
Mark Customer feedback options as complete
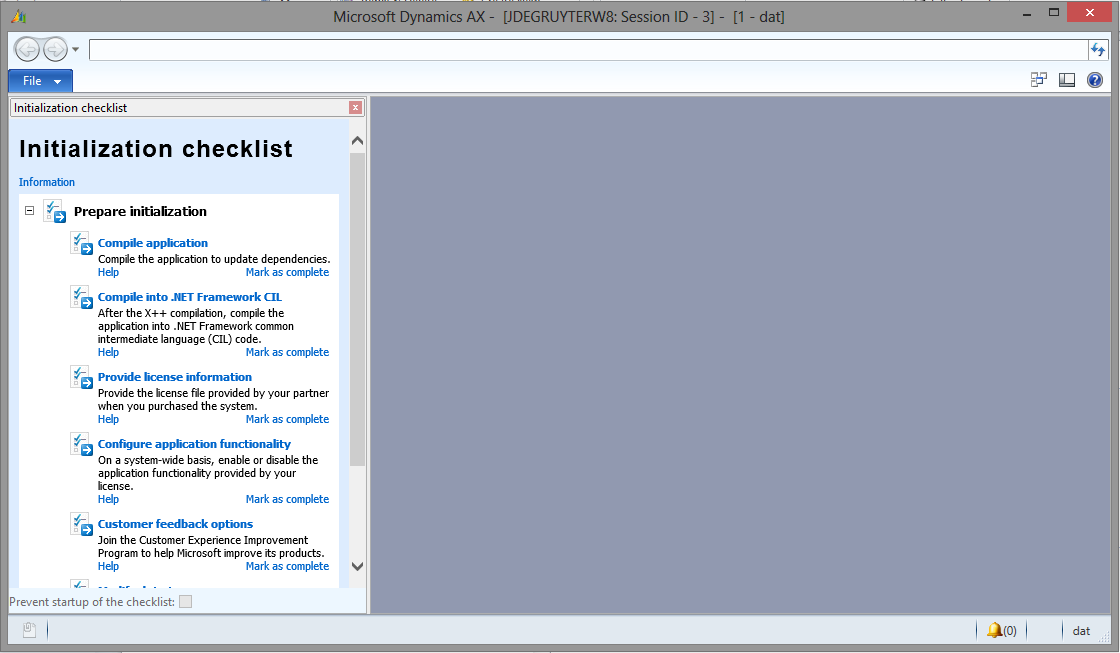[287, 567]
